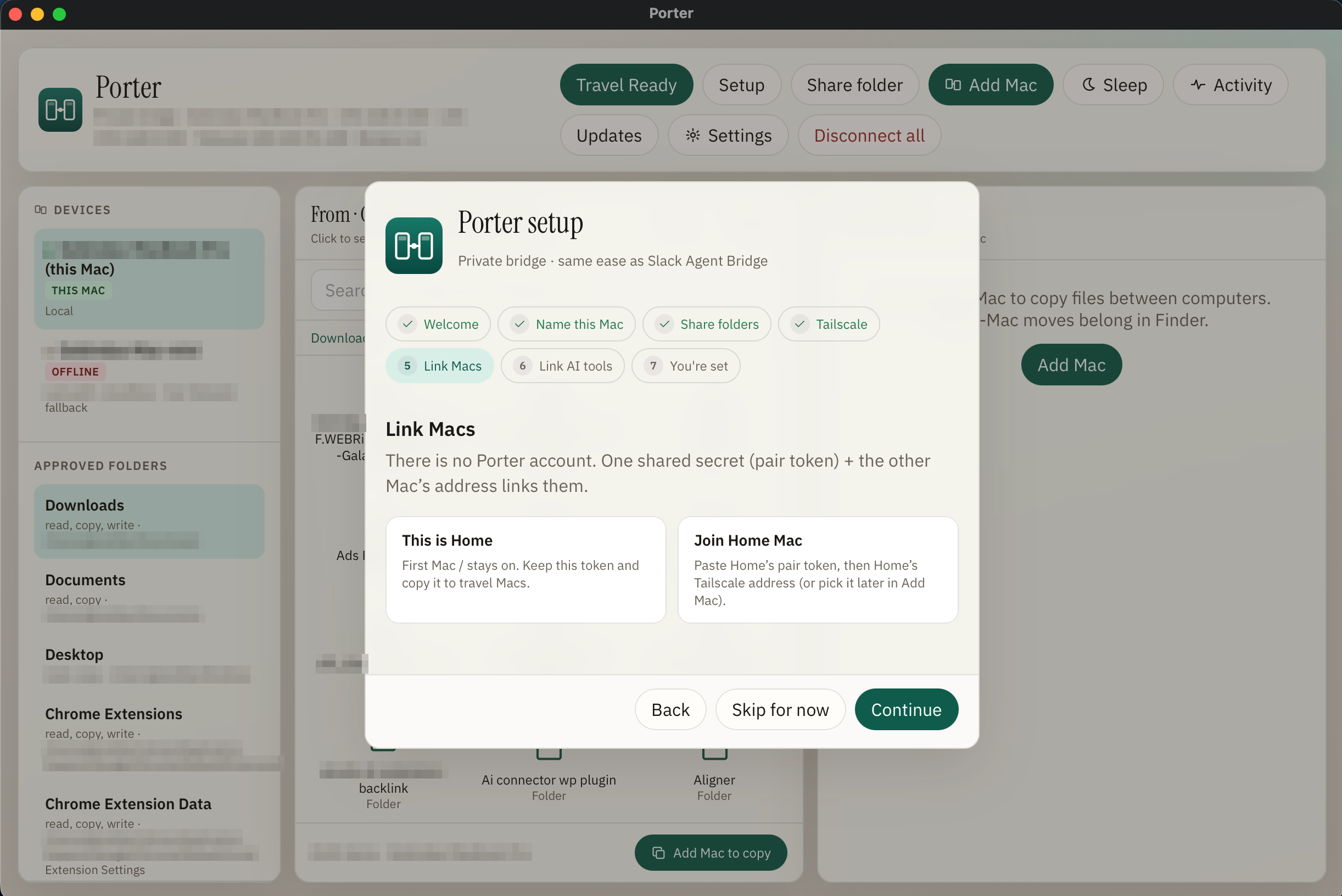Select the (this Mac) device in Devices
Screen dimensions: 1342x896
(x=149, y=279)
